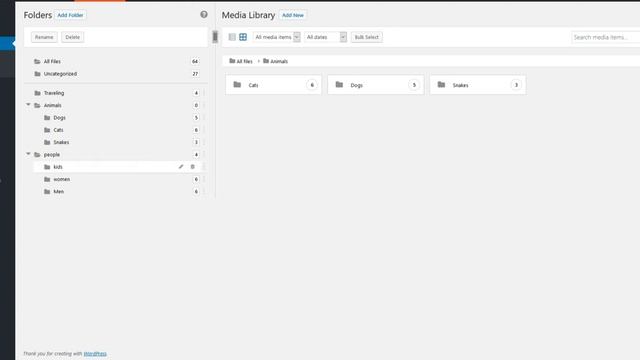Click the Dogs folder card icon
The height and width of the screenshot is (360, 640).
tap(339, 84)
